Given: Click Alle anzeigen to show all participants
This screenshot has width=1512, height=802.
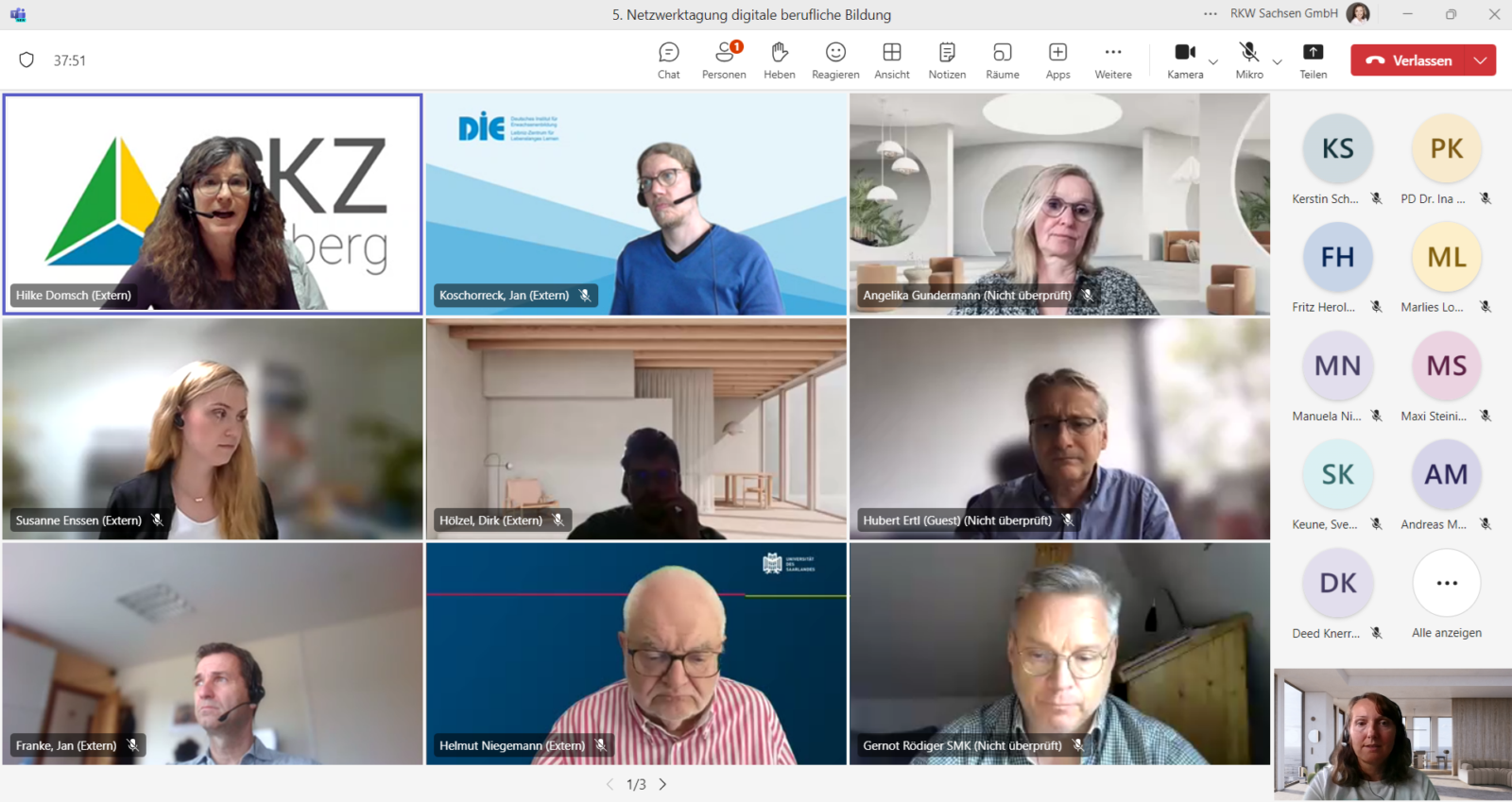Looking at the screenshot, I should click(1446, 593).
